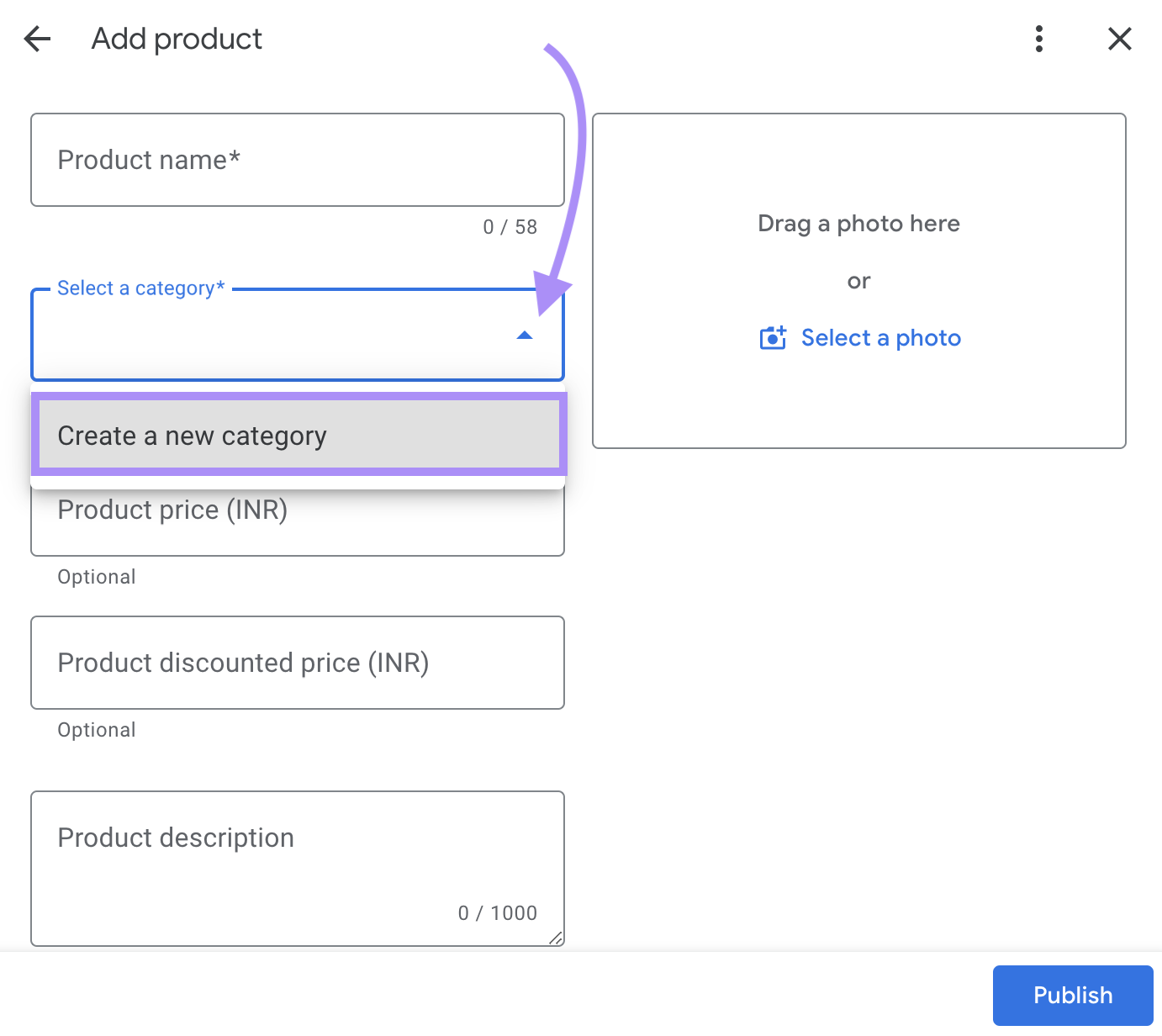1162x1036 pixels.
Task: Click into the Product description box
Action: coord(298,869)
